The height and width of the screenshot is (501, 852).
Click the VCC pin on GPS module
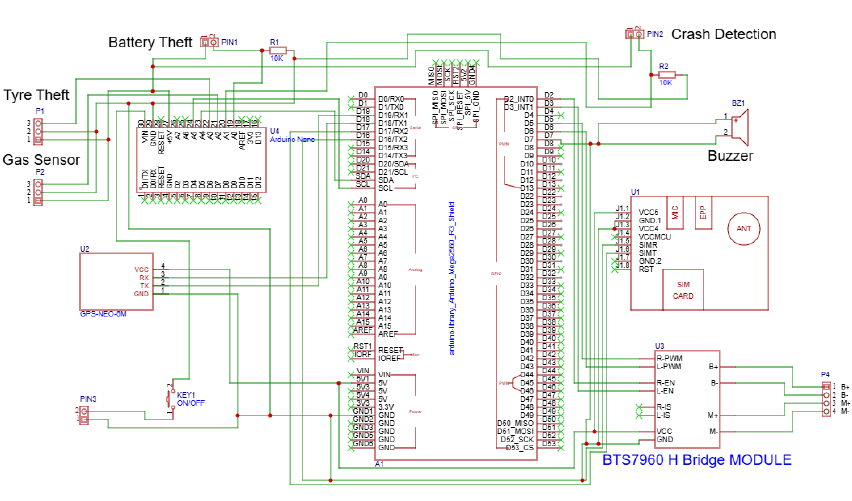[x=141, y=270]
